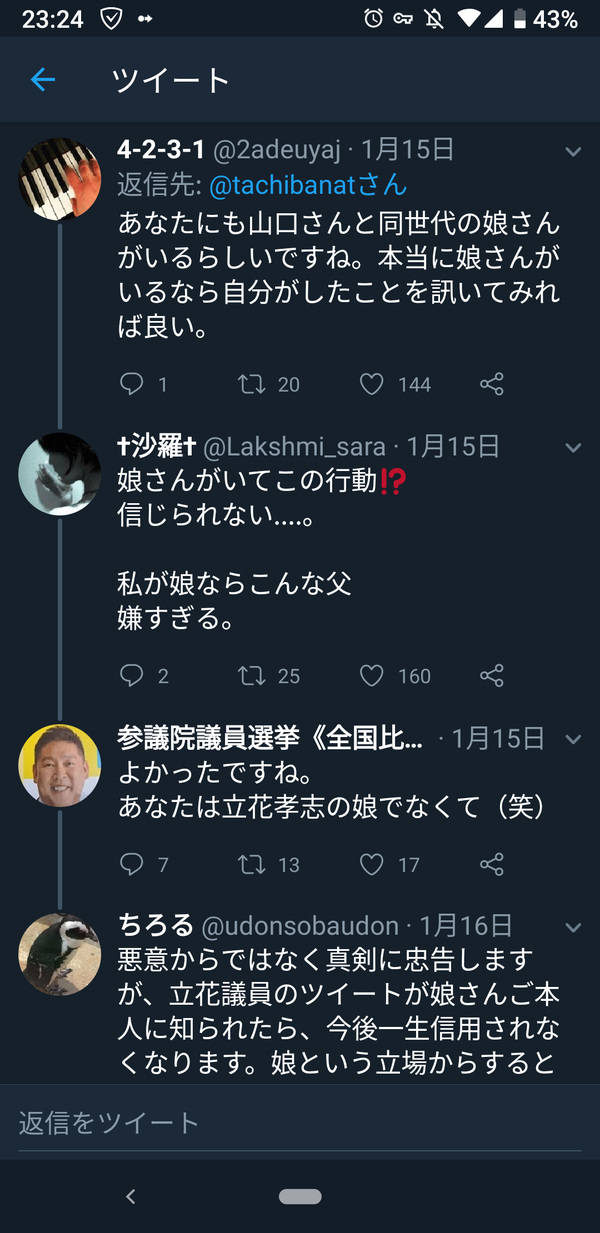Viewport: 600px width, 1233px height.
Task: Open reply icon showing 7 replies
Action: pyautogui.click(x=132, y=864)
